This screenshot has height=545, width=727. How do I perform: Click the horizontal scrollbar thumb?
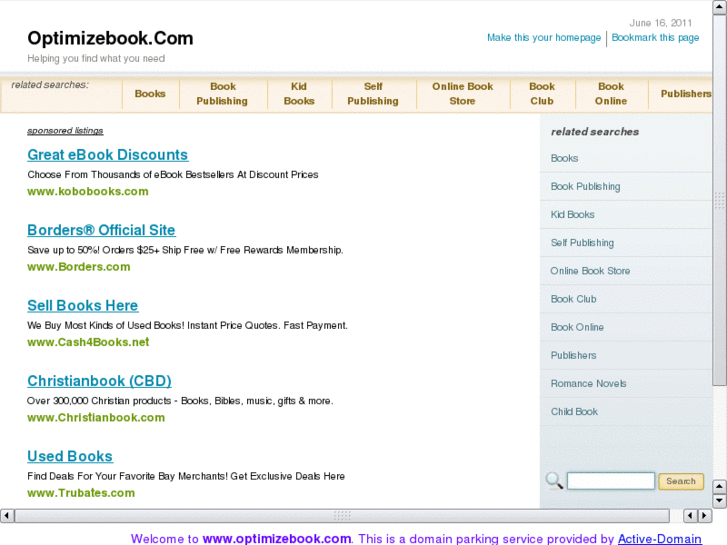pos(342,515)
